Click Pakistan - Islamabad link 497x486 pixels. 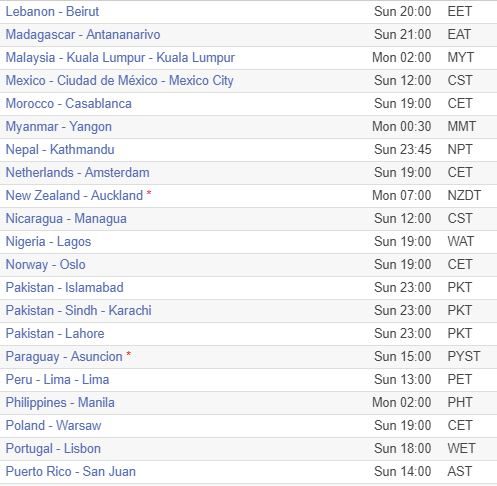(65, 288)
